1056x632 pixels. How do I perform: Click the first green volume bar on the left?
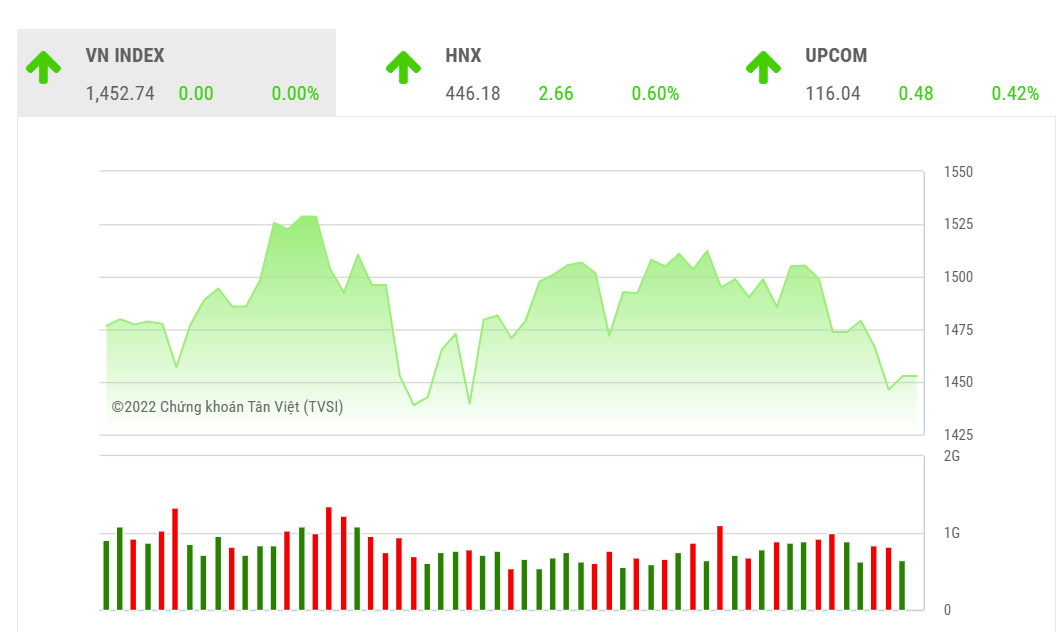(106, 575)
